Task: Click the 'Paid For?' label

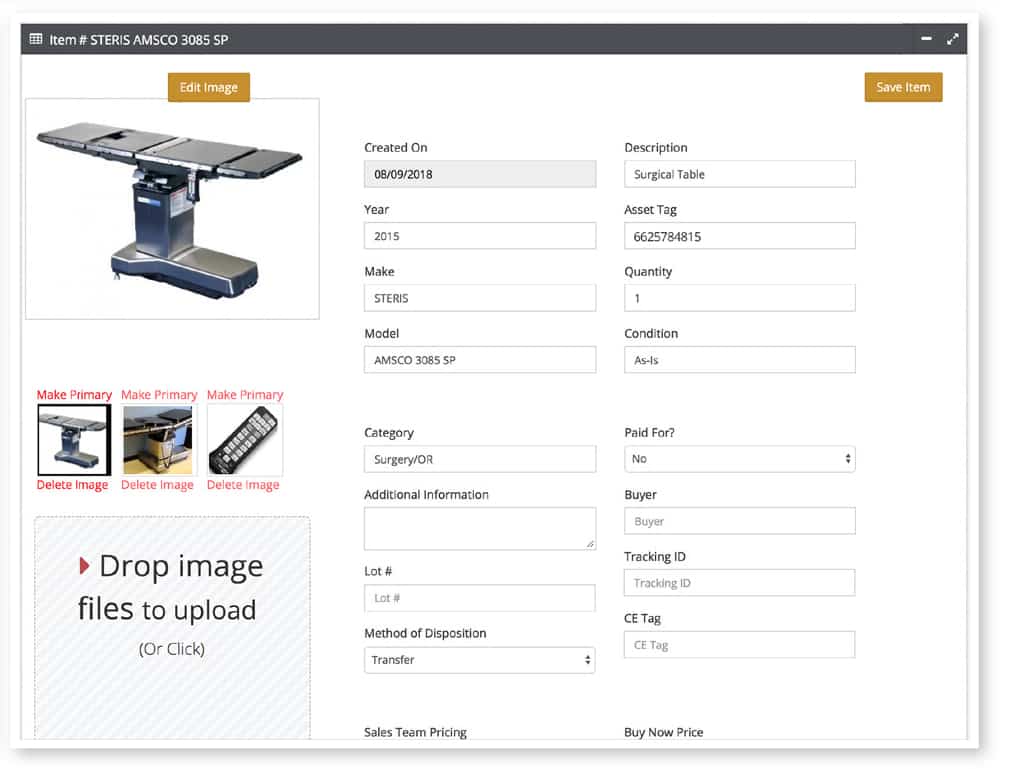Action: coord(649,432)
